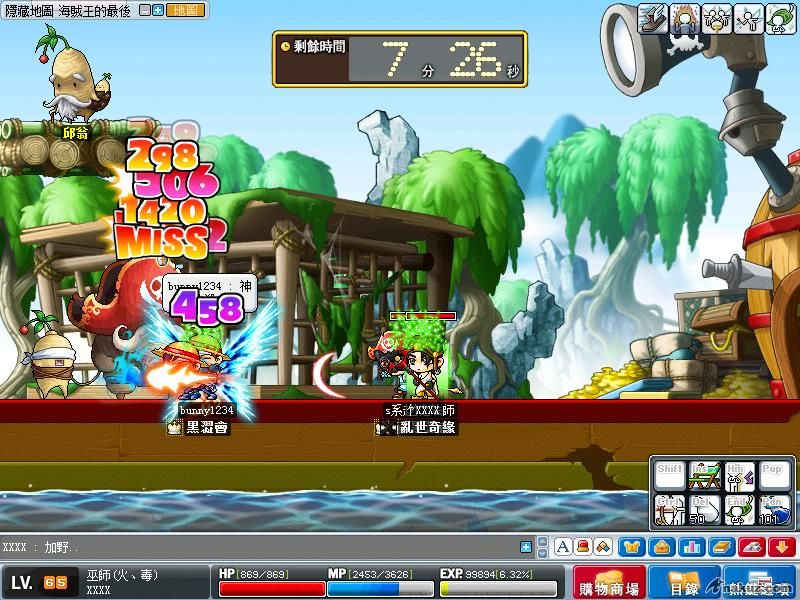
Task: Click the EXP value 99894[6.32%]
Action: [499, 574]
